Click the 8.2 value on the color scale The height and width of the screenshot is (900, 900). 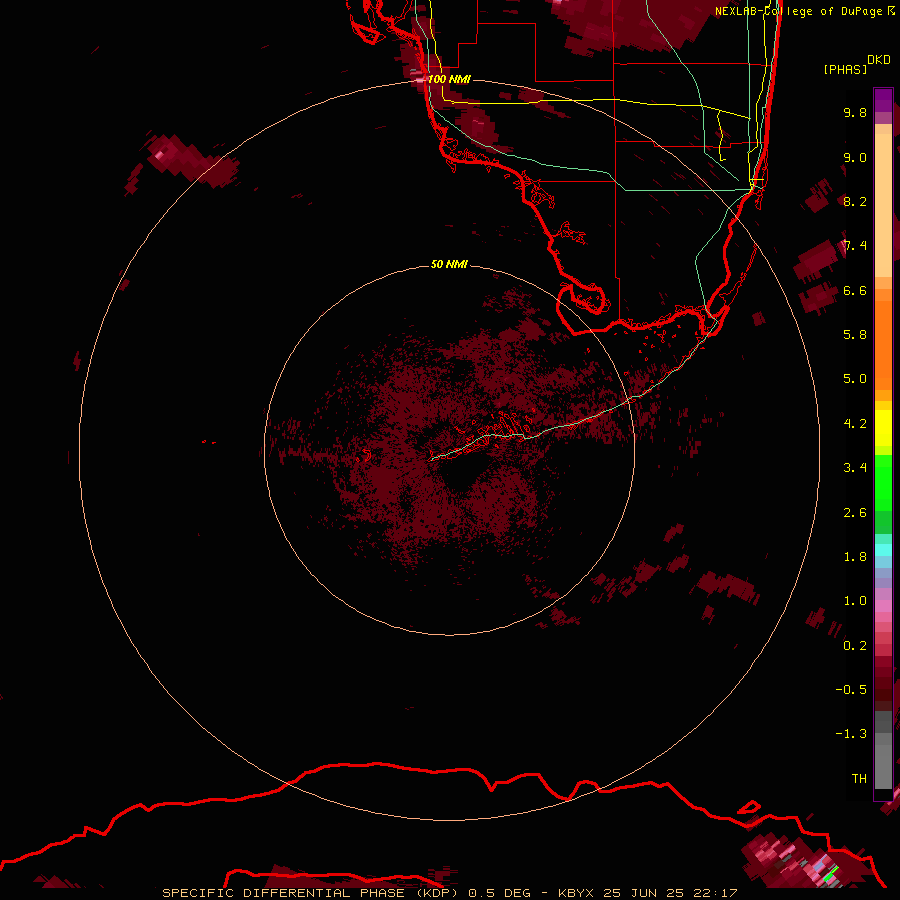click(x=855, y=201)
